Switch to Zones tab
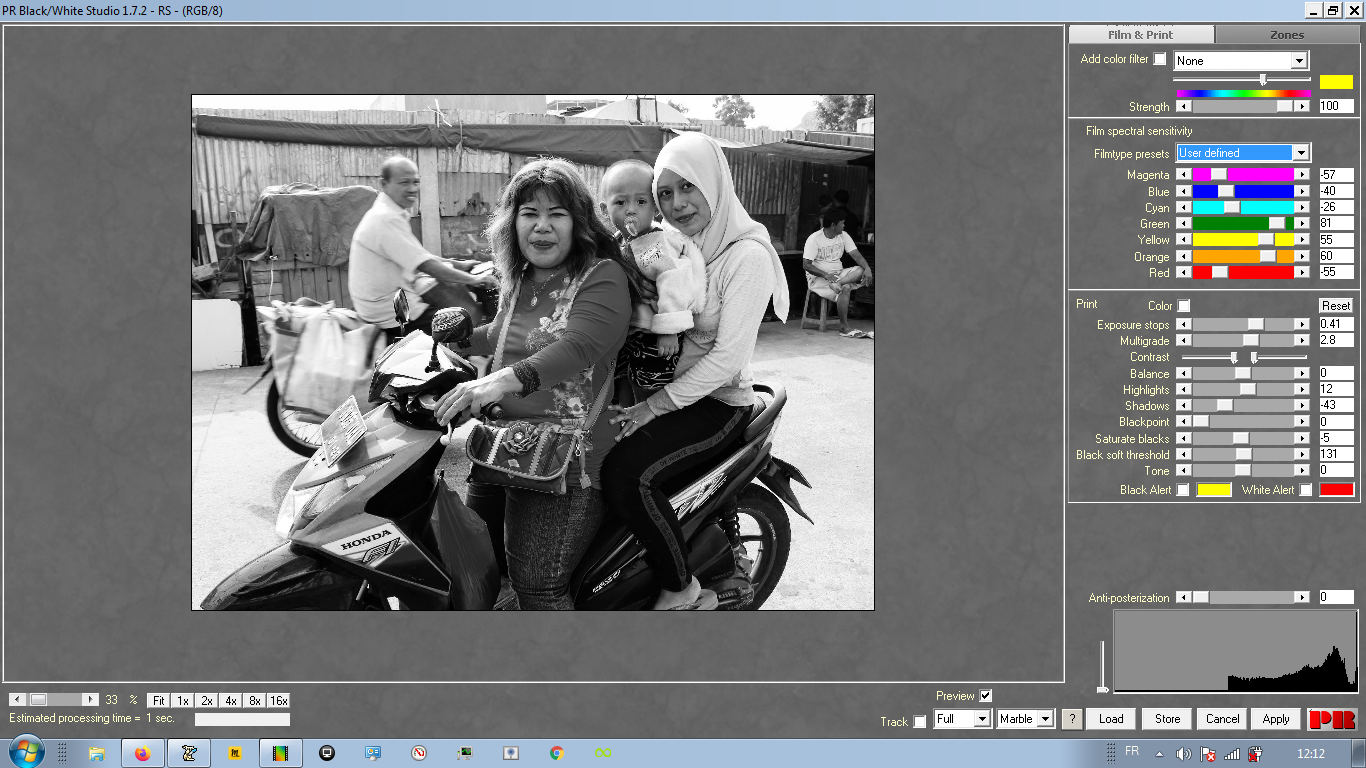This screenshot has width=1366, height=768. (x=1287, y=35)
